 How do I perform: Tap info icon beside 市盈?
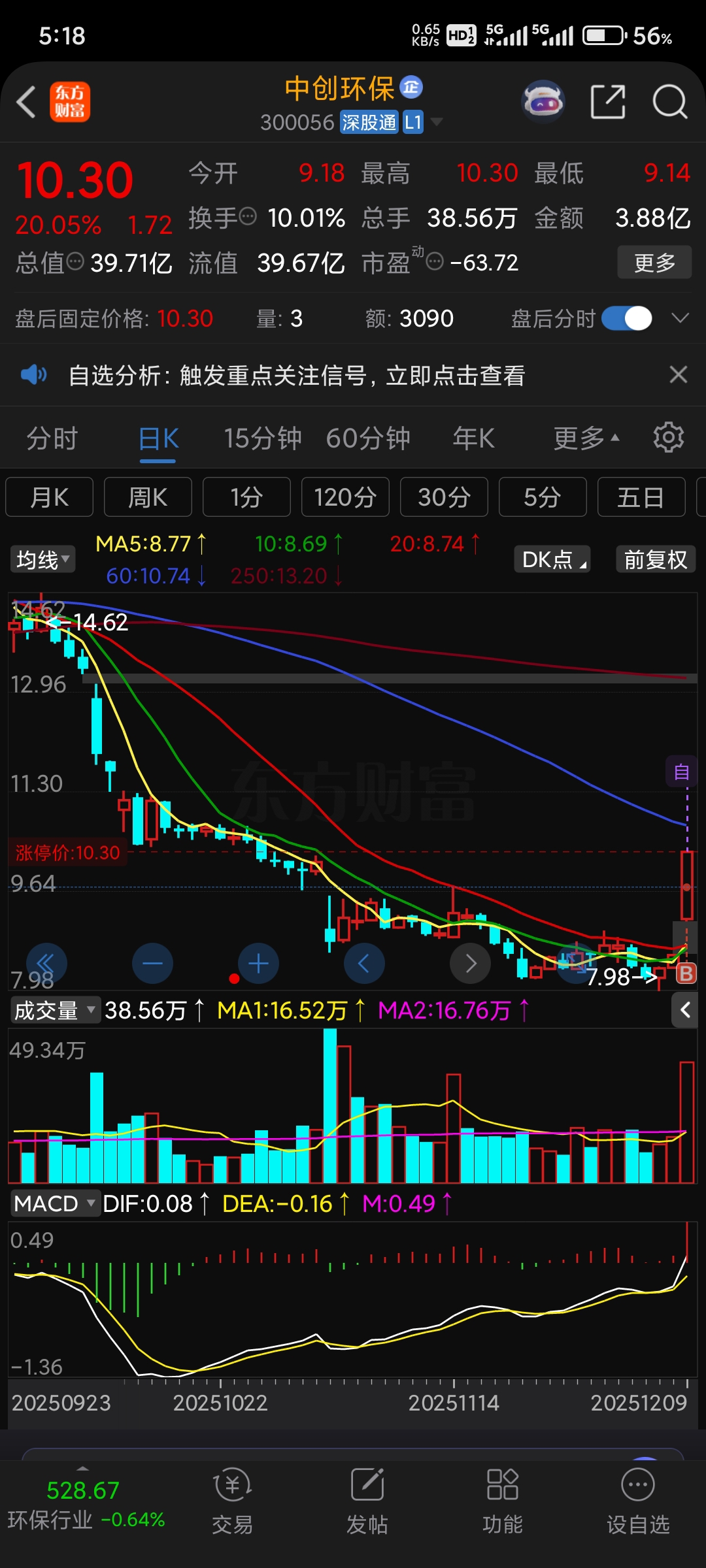(435, 262)
